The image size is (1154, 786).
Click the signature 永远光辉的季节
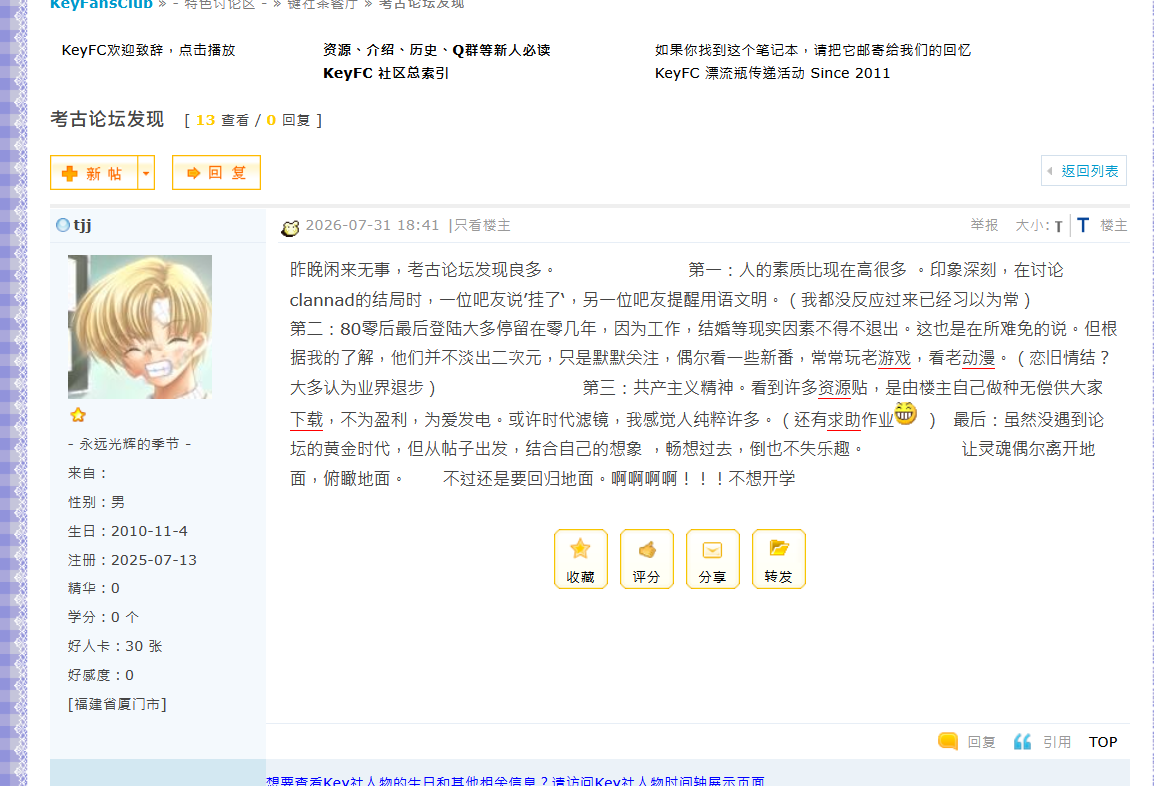click(x=130, y=444)
